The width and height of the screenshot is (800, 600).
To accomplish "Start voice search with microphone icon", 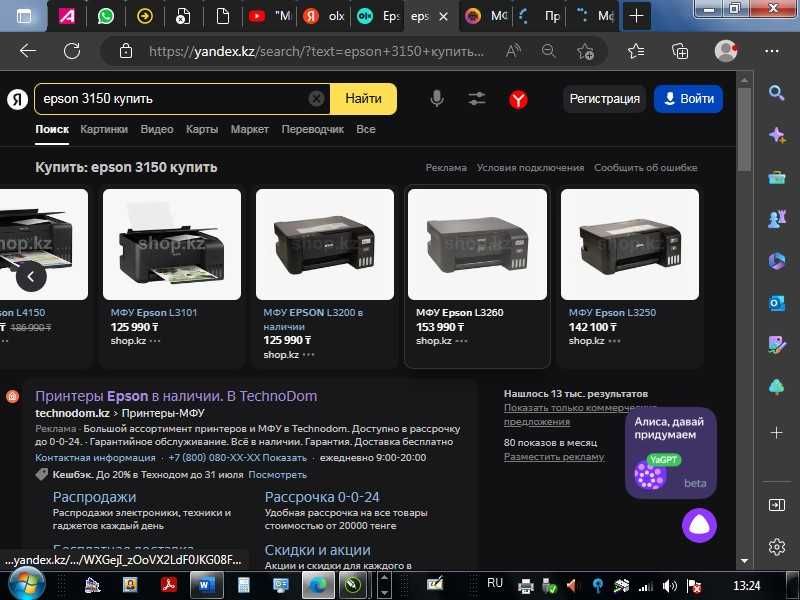I will (x=437, y=98).
